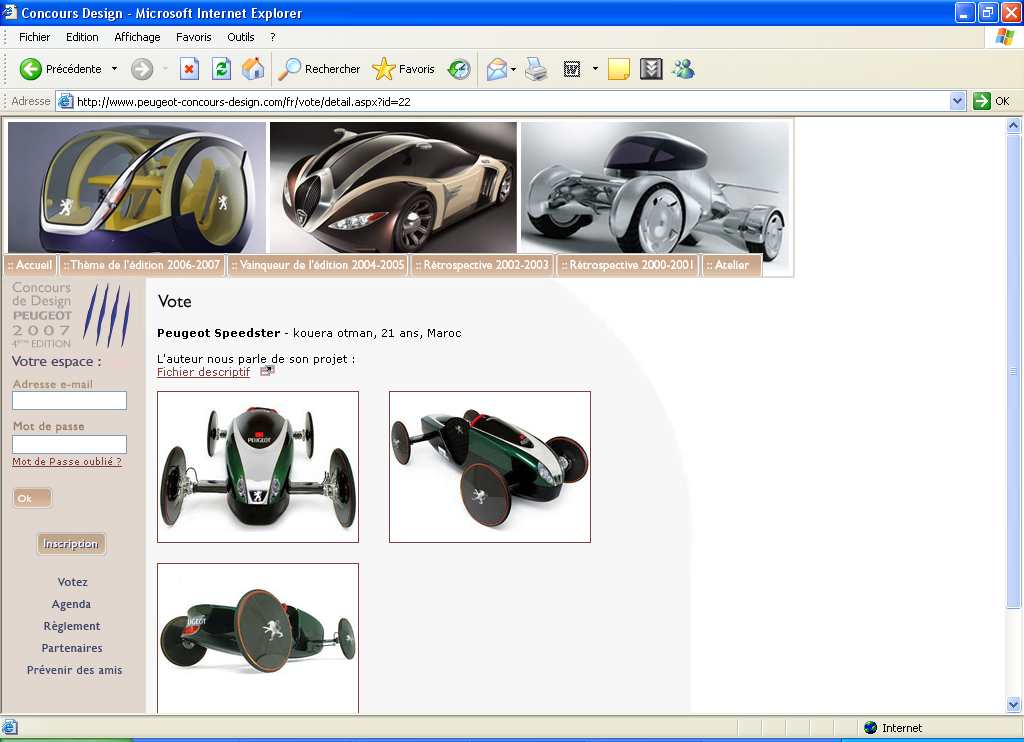The image size is (1024, 742).
Task: Open the Votez sidebar link
Action: 72,582
